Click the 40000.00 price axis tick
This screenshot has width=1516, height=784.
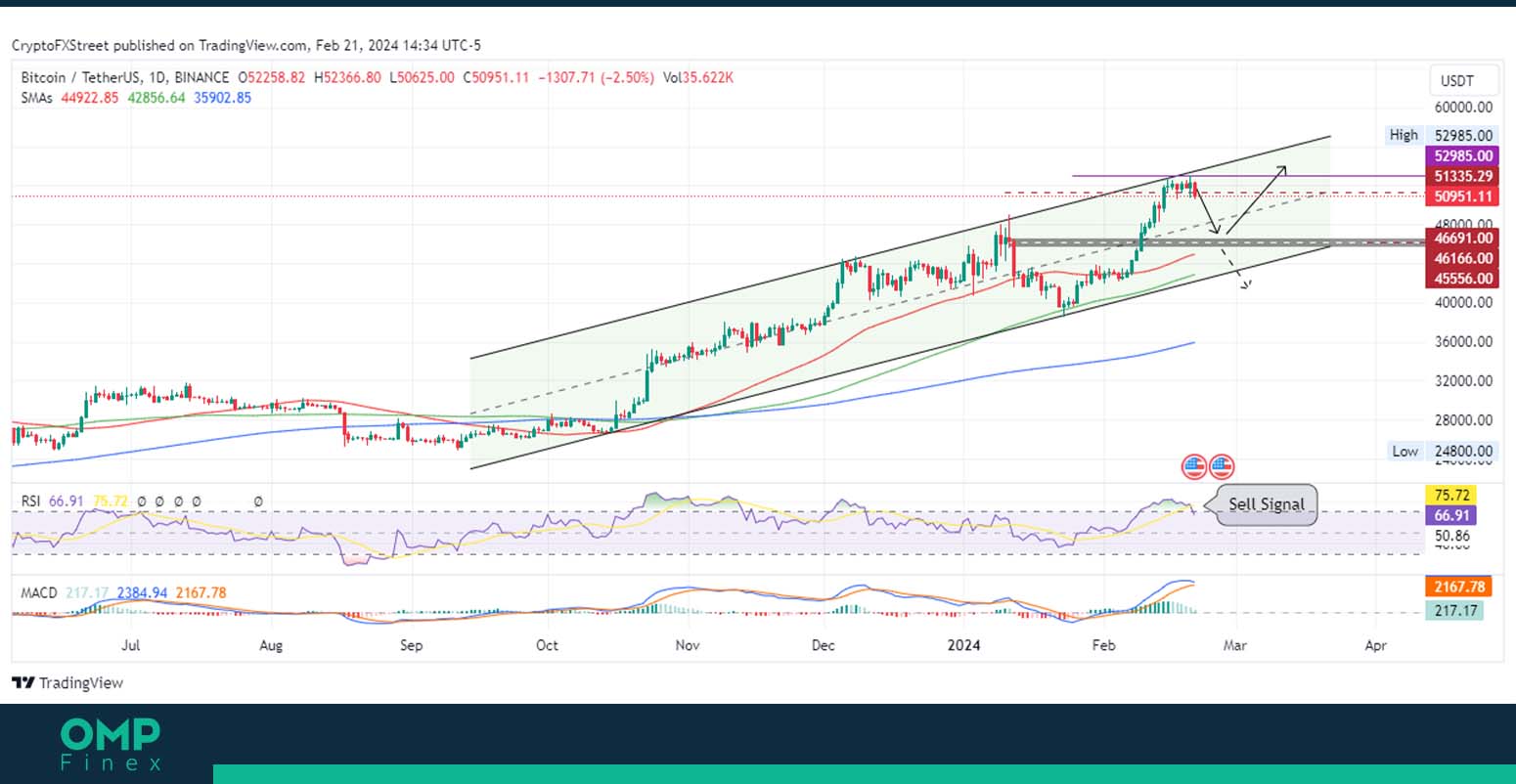coord(1463,303)
